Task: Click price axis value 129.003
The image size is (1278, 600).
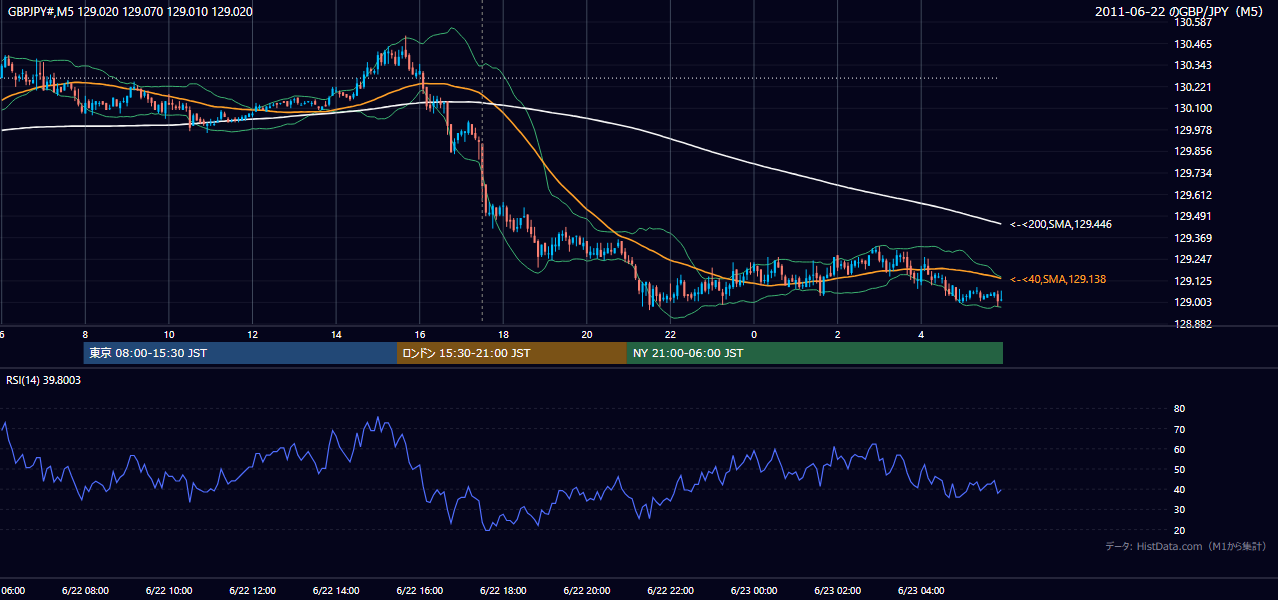Action: point(1193,302)
